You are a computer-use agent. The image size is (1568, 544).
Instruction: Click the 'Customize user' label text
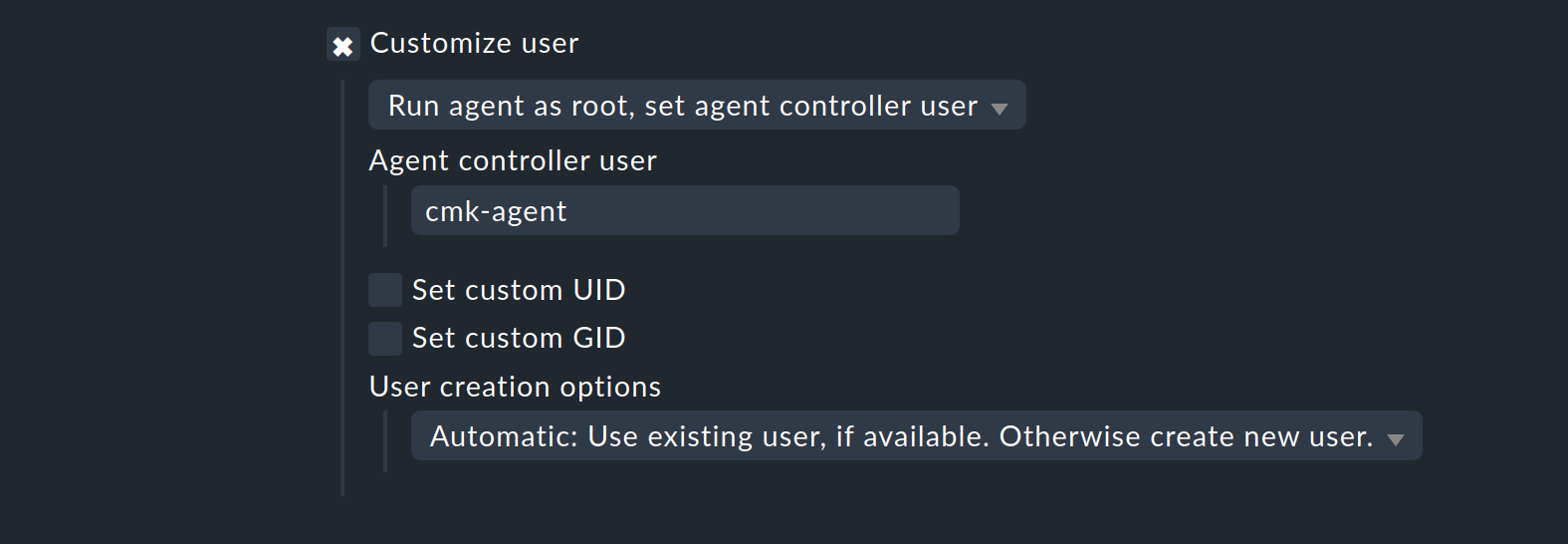pos(474,44)
